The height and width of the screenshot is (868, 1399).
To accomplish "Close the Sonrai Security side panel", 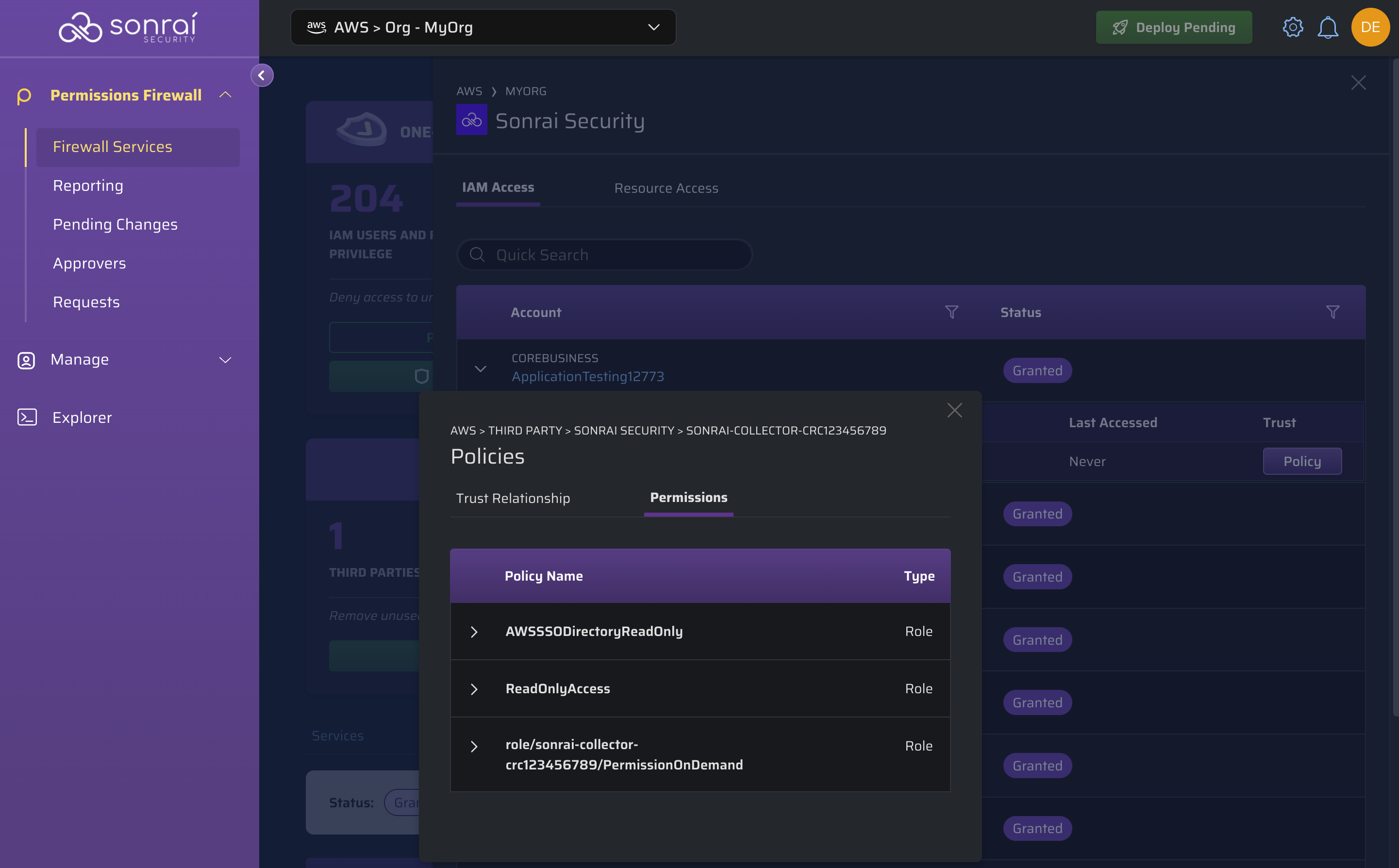I will (1358, 83).
